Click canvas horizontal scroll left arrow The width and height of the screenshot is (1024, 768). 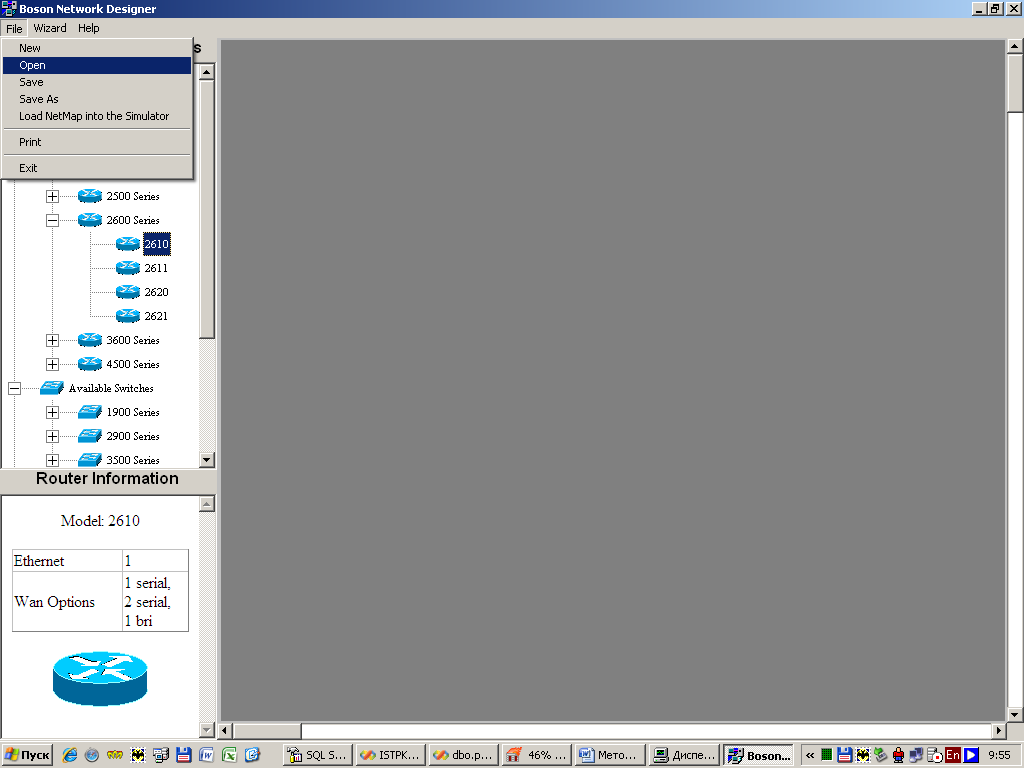coord(225,730)
